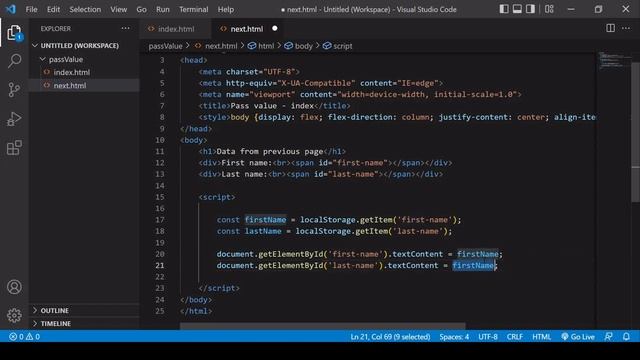Change encoding via UTF-8 status item
640x360 pixels.
coord(488,337)
